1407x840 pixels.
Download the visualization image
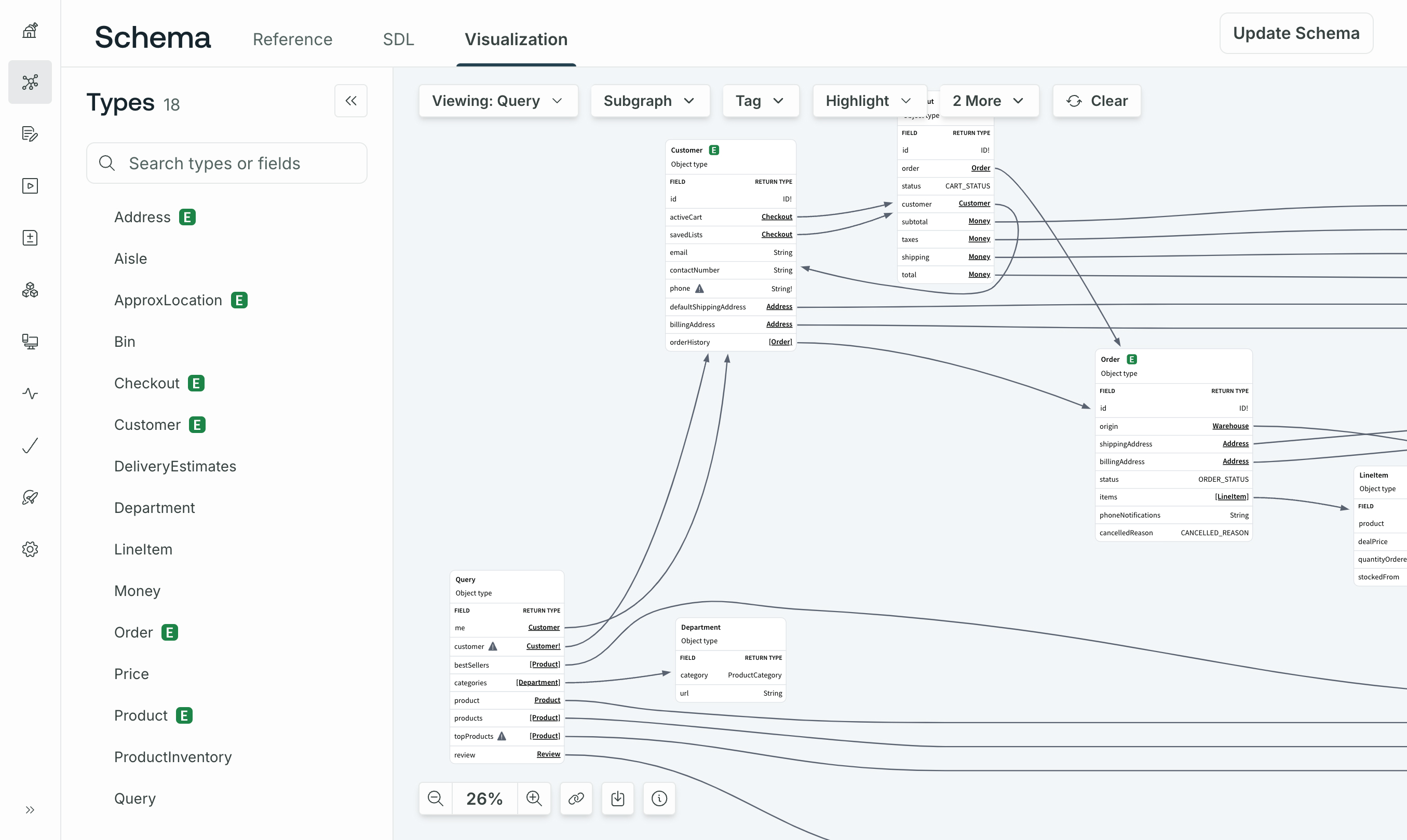[x=618, y=798]
